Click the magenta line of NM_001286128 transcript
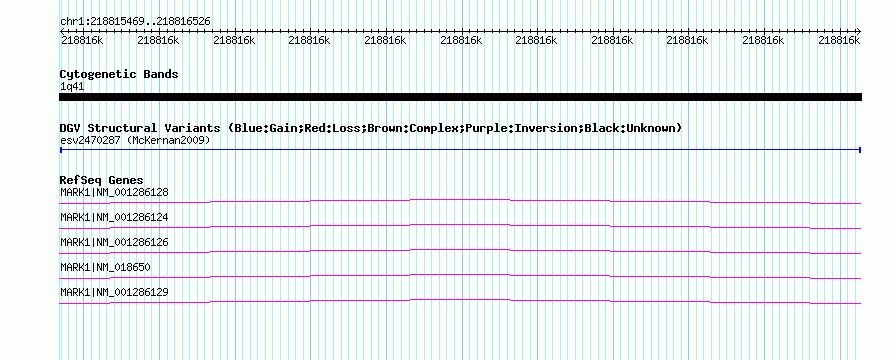The width and height of the screenshot is (890, 360). [x=460, y=200]
